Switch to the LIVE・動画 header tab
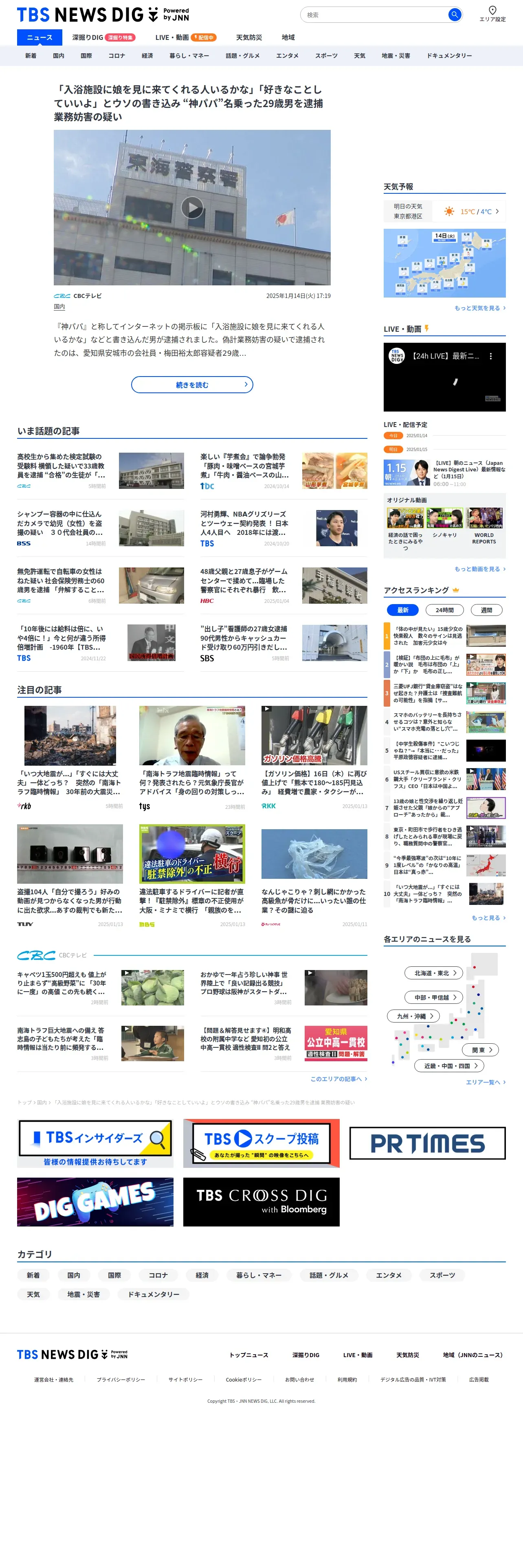The image size is (523, 1568). pyautogui.click(x=186, y=37)
